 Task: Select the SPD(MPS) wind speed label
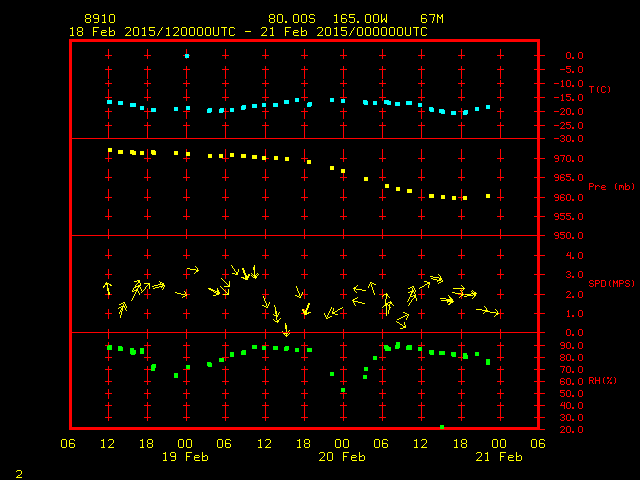(611, 283)
